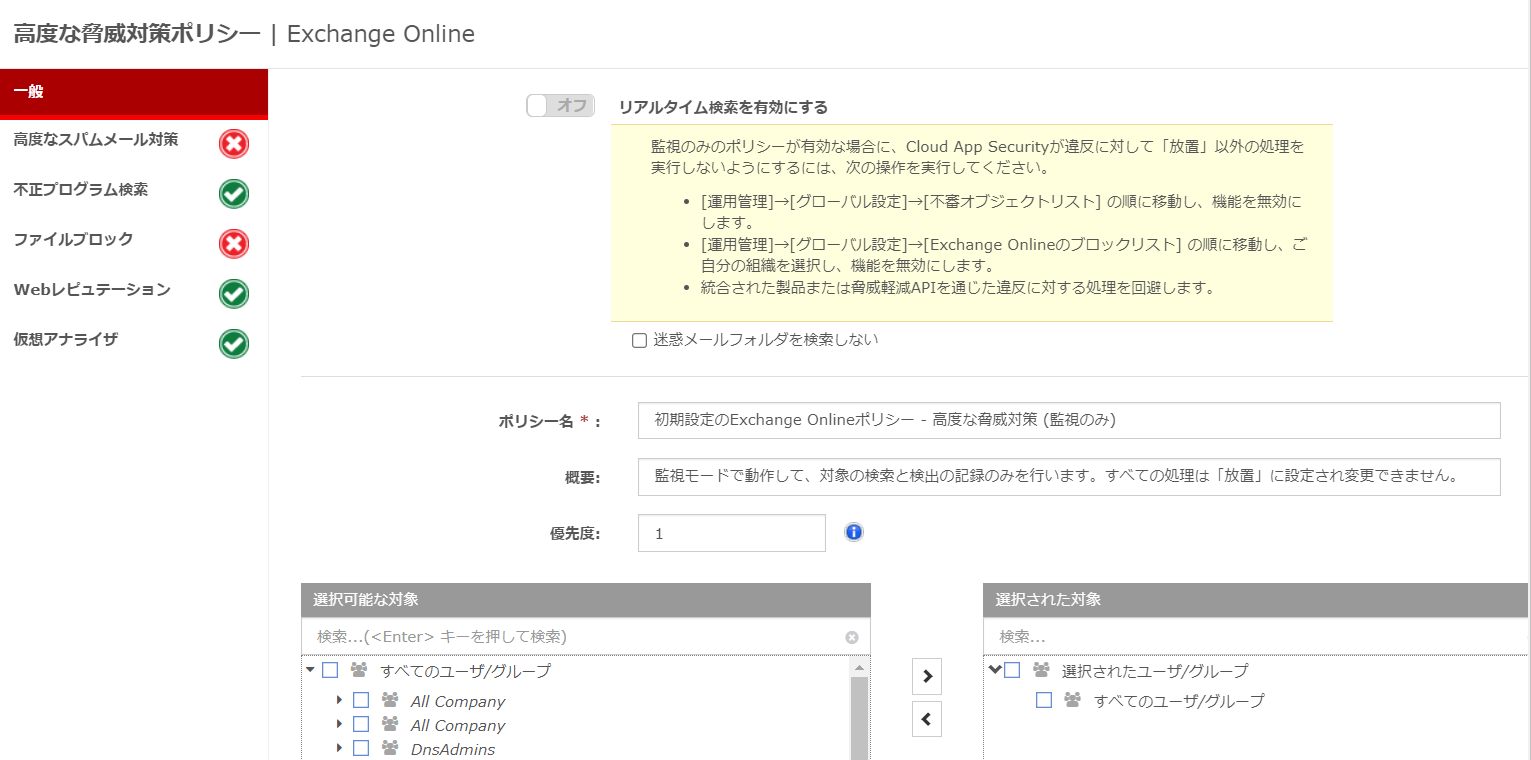Collapse the すべてのユーザ/グループ tree in available targets

[x=310, y=670]
